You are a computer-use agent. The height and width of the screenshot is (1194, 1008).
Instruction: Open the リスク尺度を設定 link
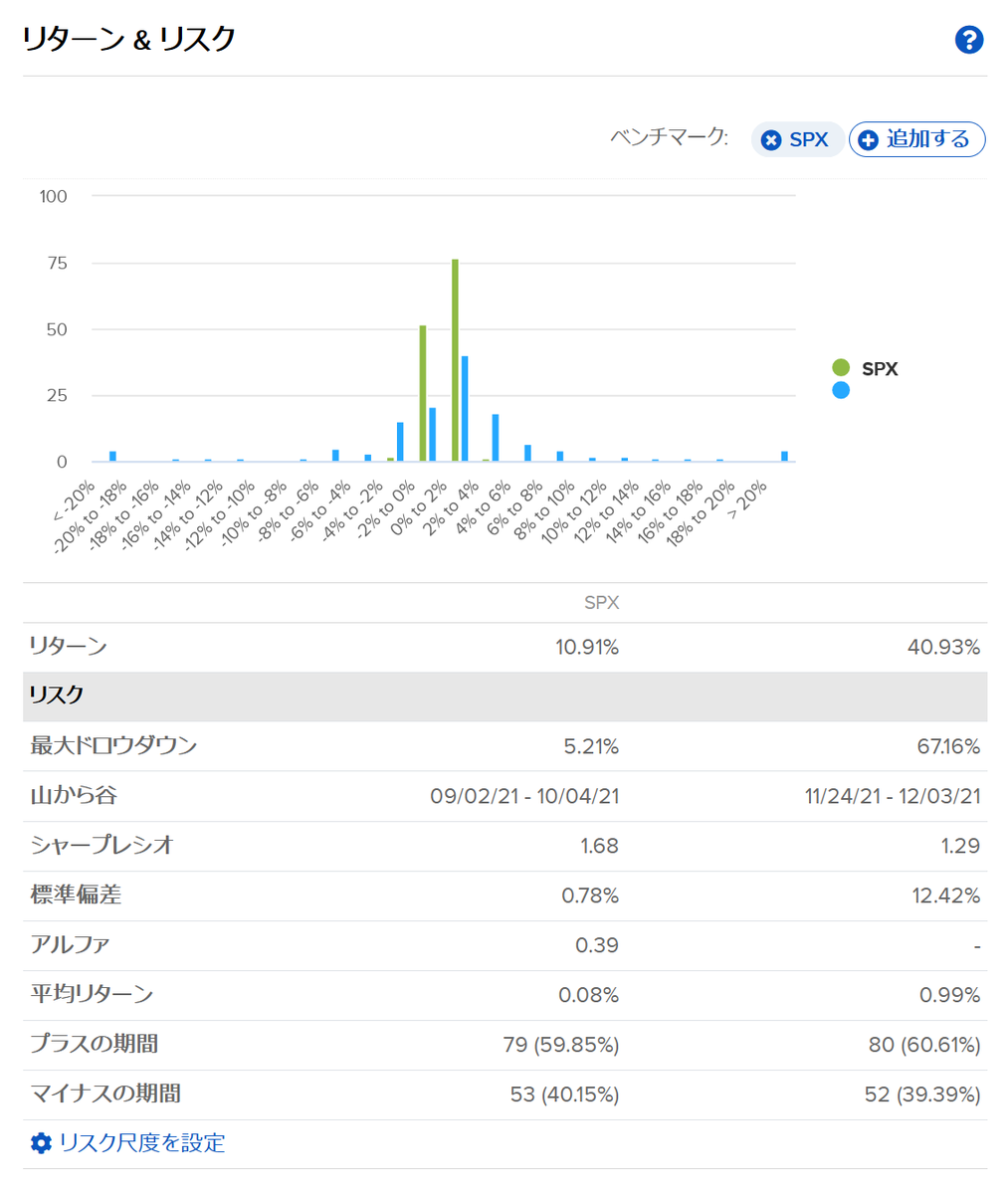[x=142, y=1142]
